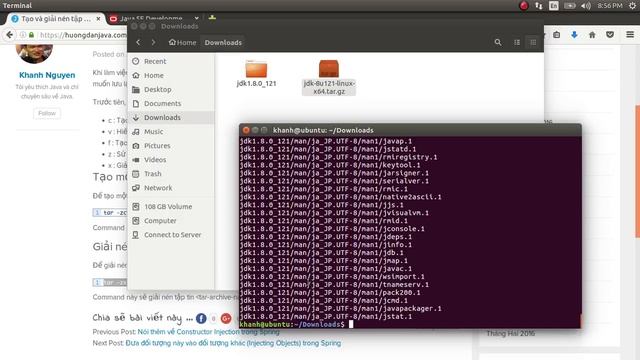Close the terminal window
This screenshot has width=640, height=360.
click(x=246, y=130)
